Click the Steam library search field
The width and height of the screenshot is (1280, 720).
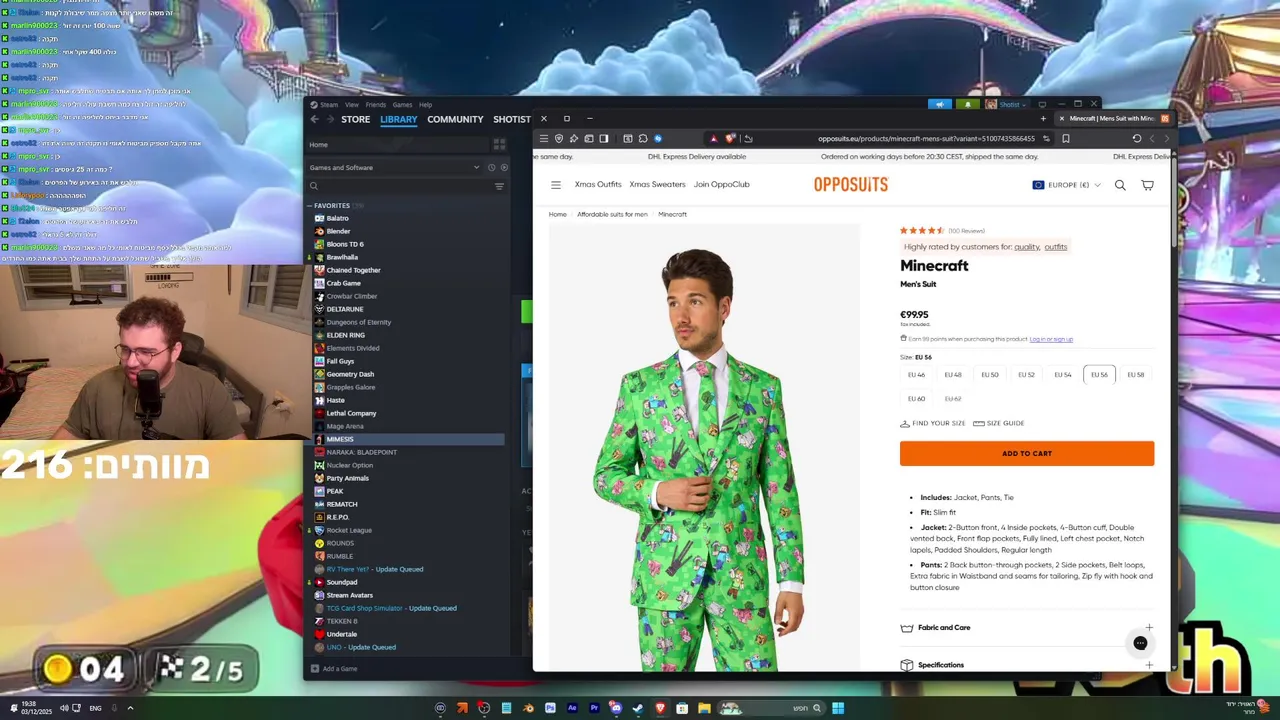pyautogui.click(x=398, y=186)
